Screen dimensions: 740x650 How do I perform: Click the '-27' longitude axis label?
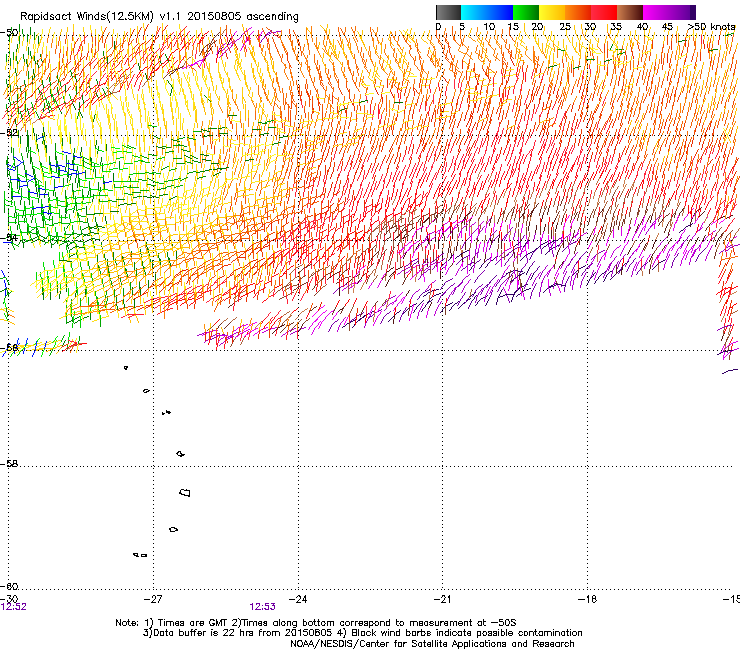click(152, 599)
